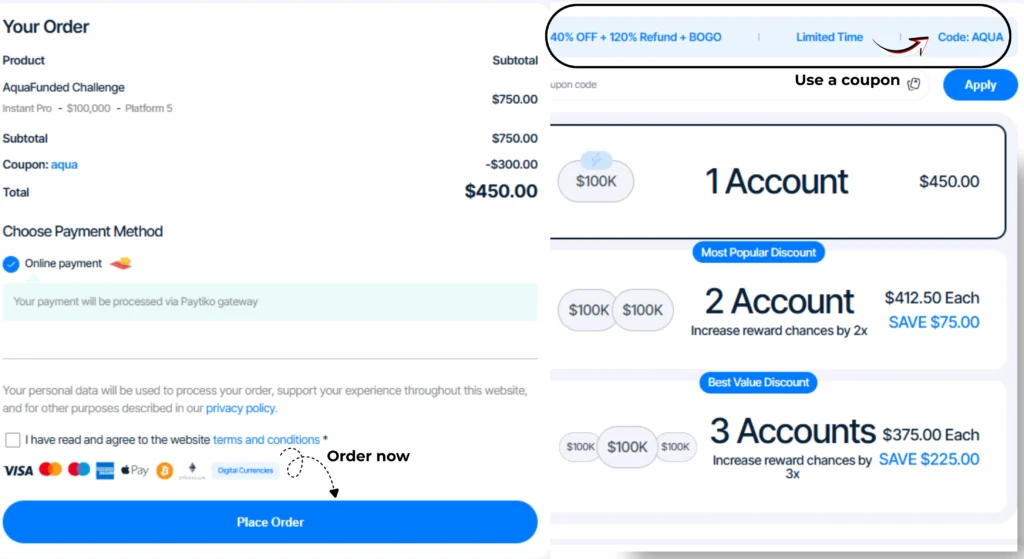Open the privacy policy link
Image resolution: width=1024 pixels, height=559 pixels.
click(x=240, y=408)
